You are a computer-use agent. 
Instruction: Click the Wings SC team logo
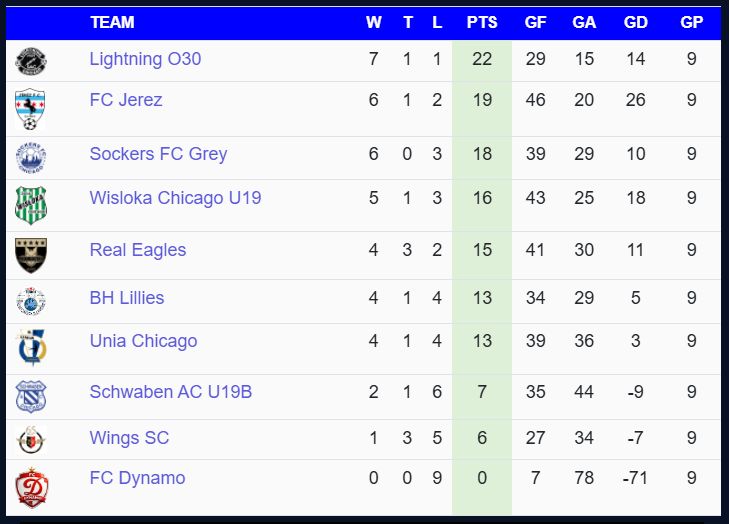pyautogui.click(x=30, y=440)
